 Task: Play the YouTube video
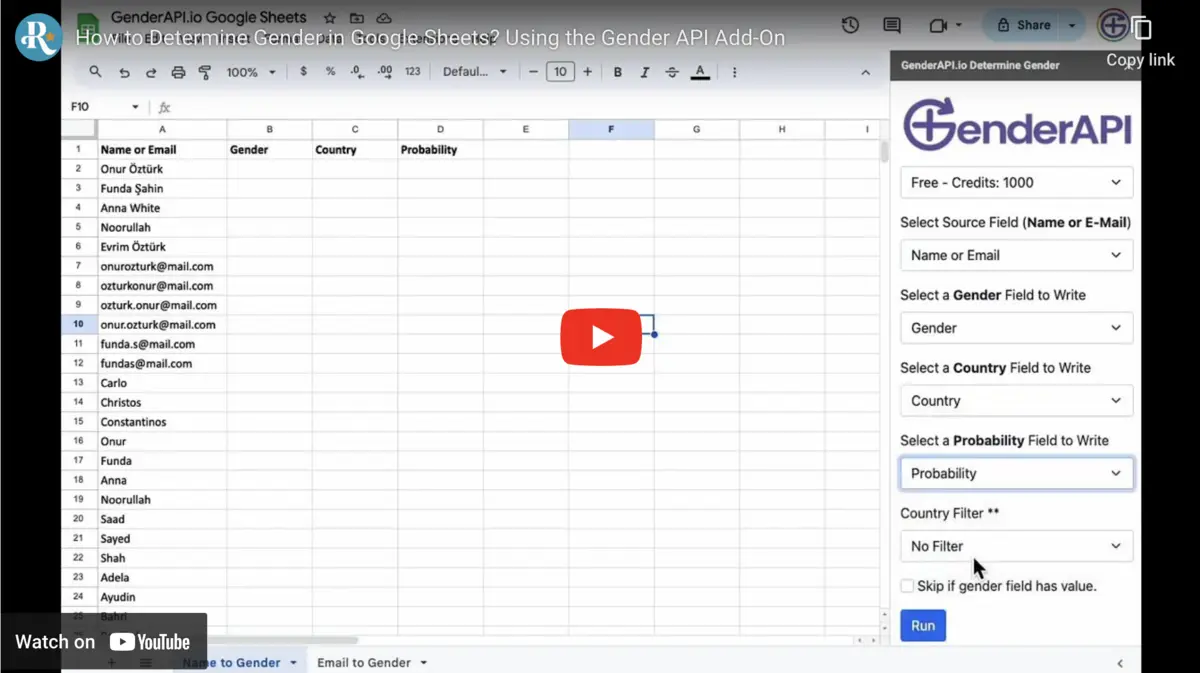600,337
